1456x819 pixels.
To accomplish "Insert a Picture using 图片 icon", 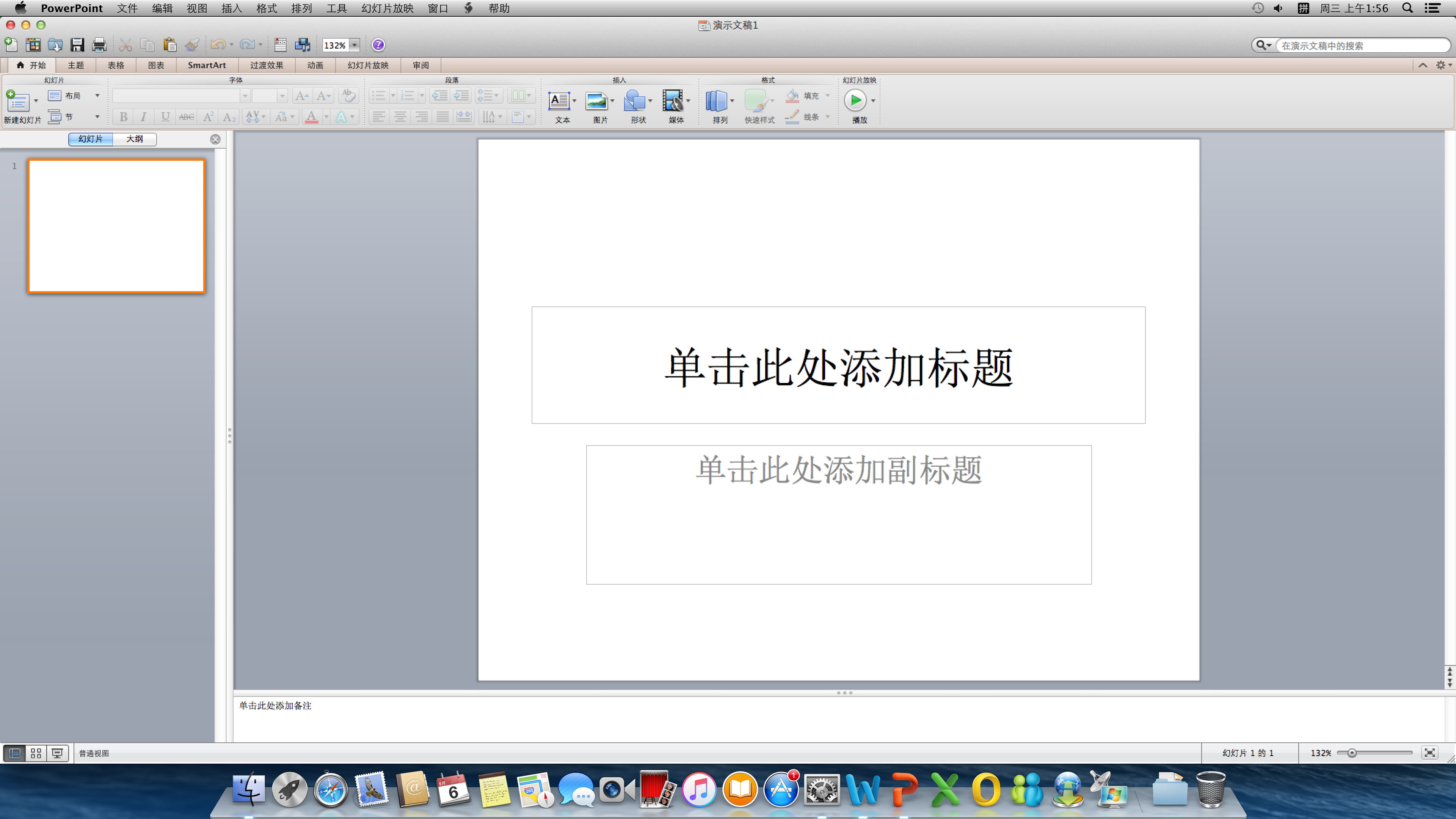I will click(597, 101).
